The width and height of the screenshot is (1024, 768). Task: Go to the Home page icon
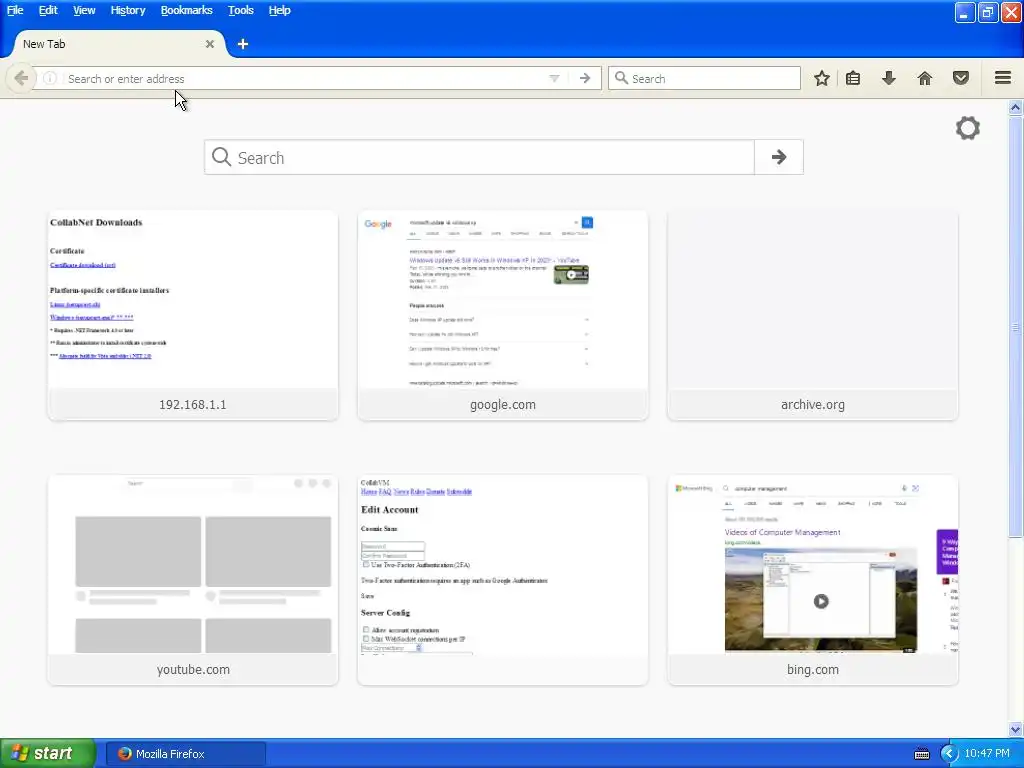pyautogui.click(x=924, y=78)
